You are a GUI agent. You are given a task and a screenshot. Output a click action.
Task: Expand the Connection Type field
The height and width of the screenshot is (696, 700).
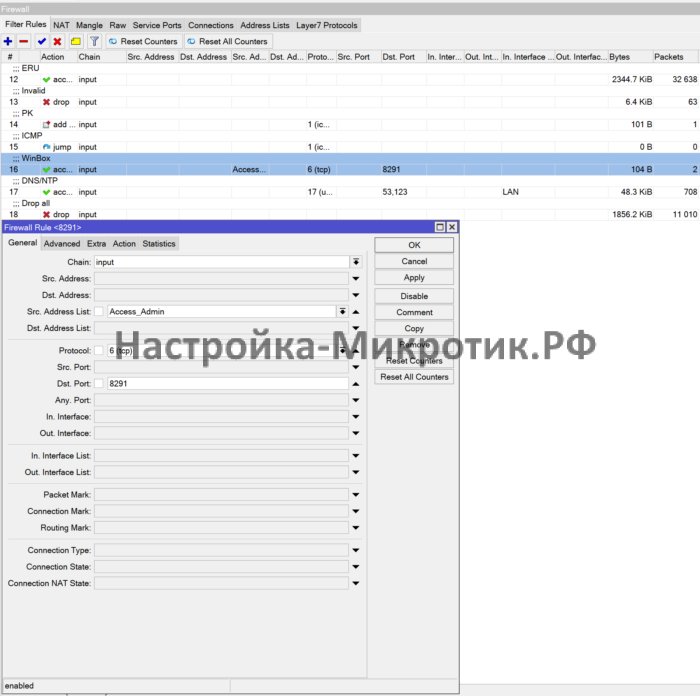click(356, 550)
